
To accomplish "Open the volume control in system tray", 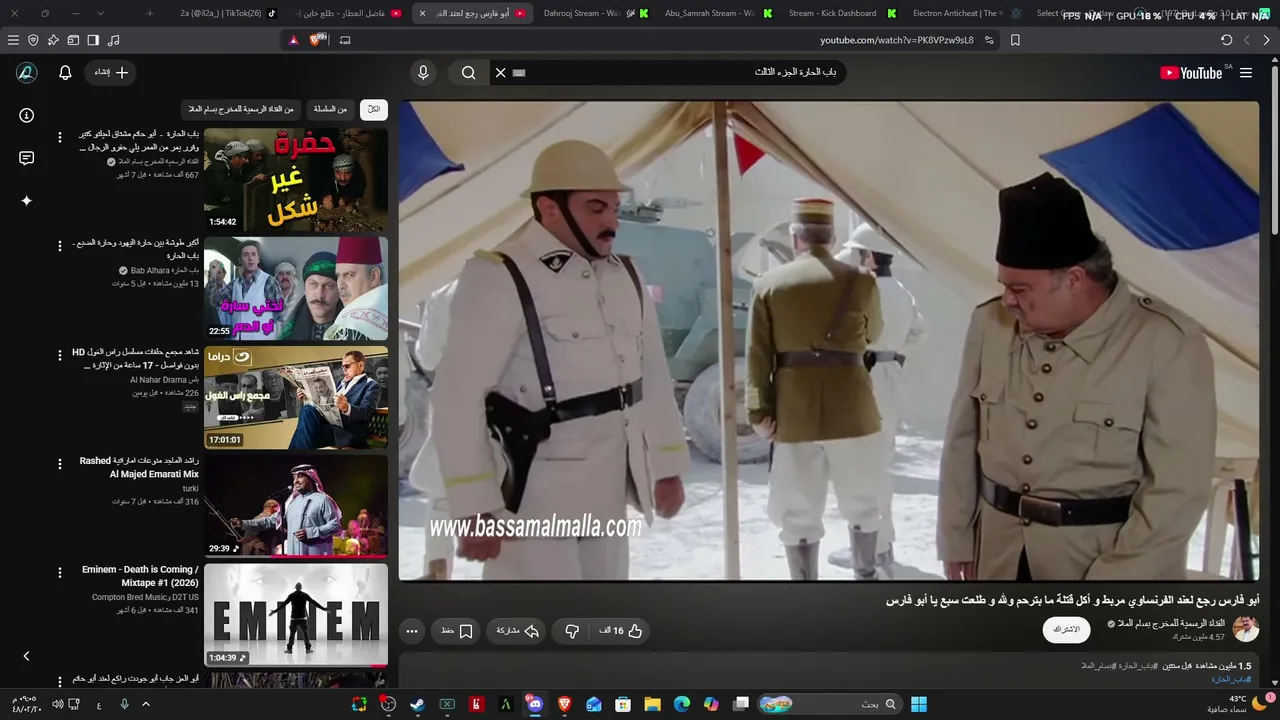I will (57, 704).
